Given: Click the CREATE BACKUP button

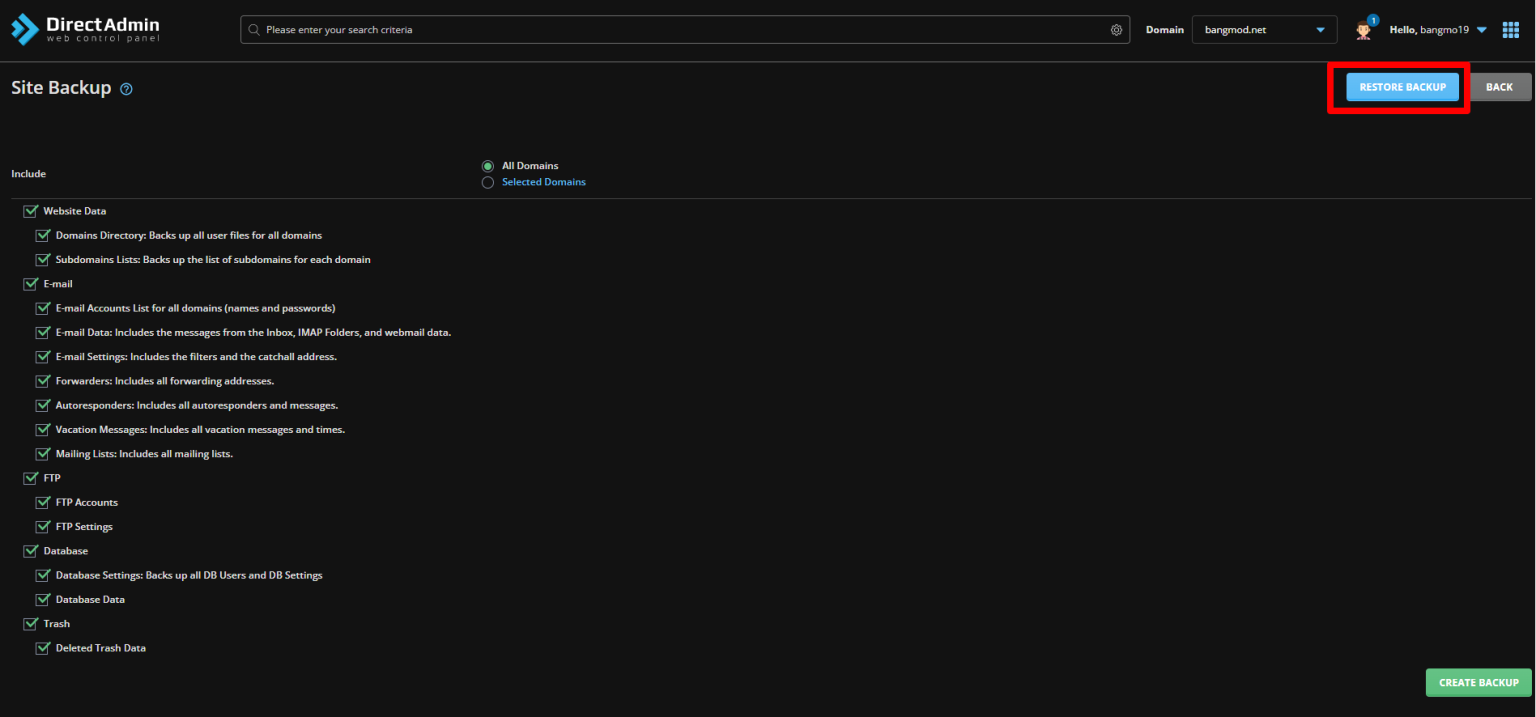Looking at the screenshot, I should pos(1478,682).
